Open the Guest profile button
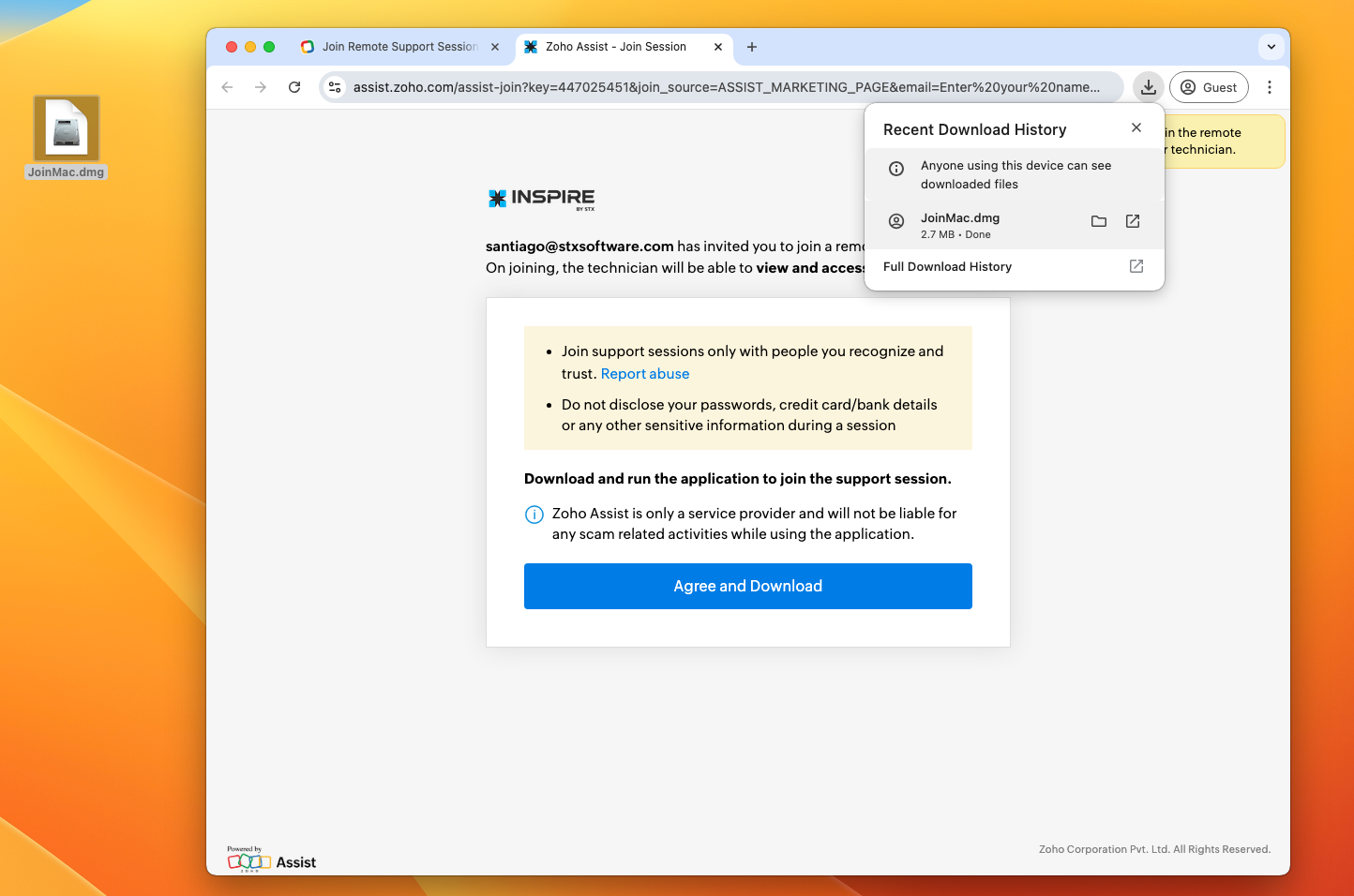Screen dimensions: 1354x896 (x=1209, y=87)
